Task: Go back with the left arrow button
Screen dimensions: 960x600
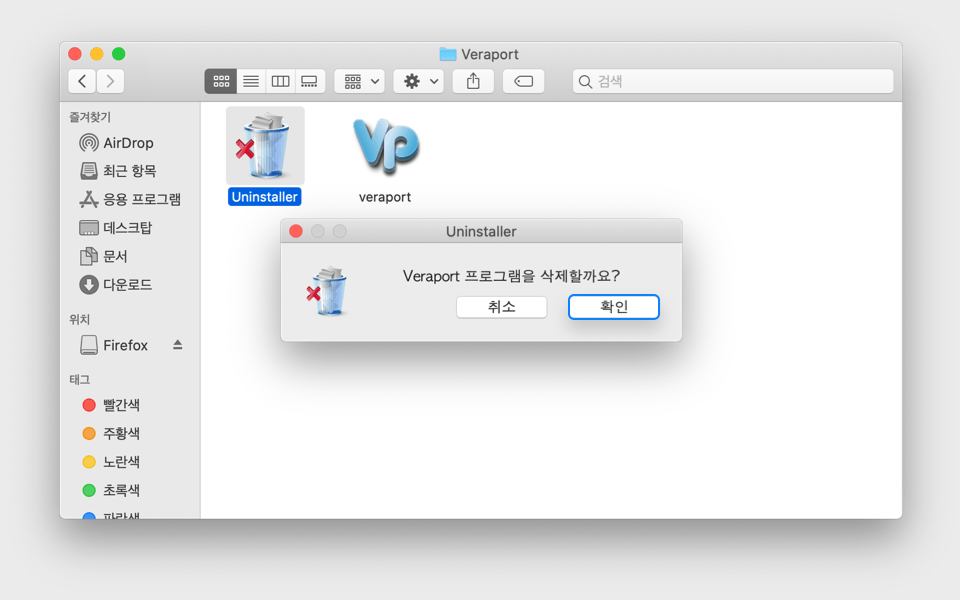Action: pyautogui.click(x=83, y=81)
